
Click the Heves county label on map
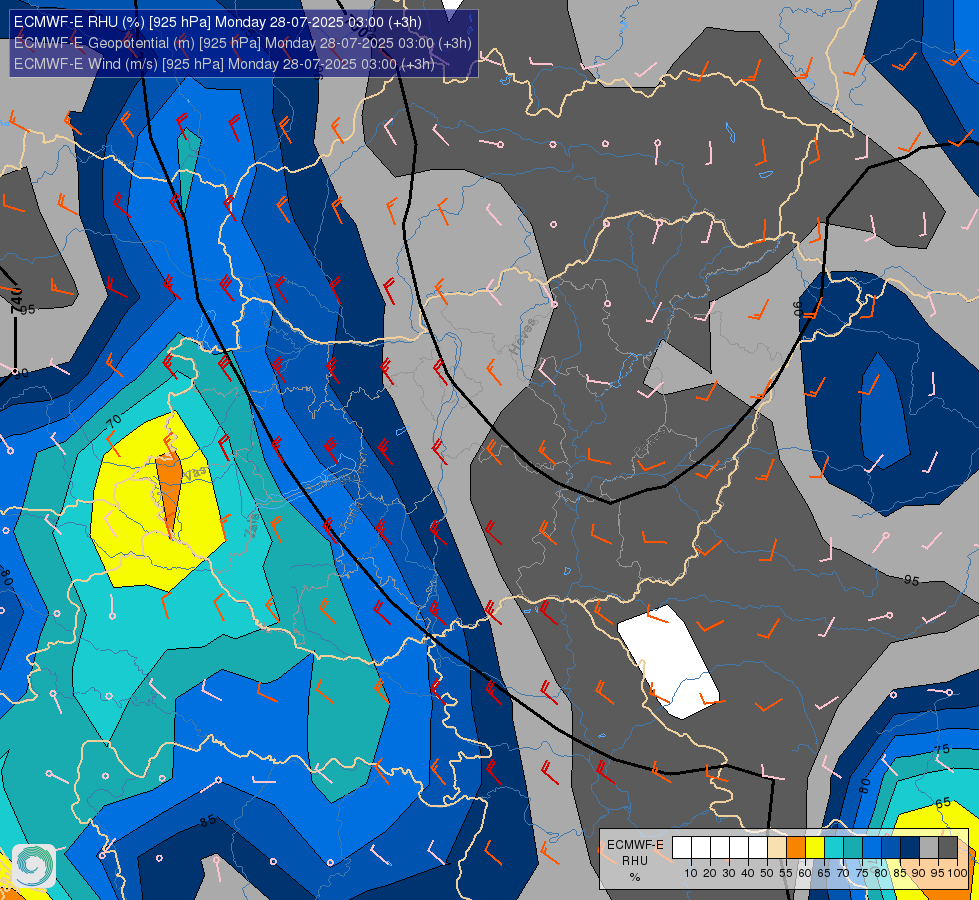(523, 337)
